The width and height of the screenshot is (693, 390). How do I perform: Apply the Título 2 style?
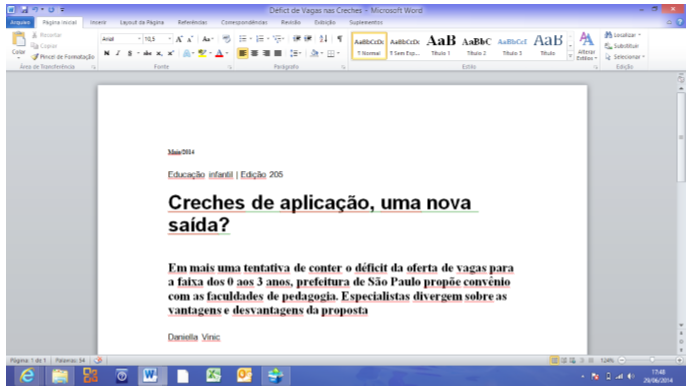tap(476, 45)
